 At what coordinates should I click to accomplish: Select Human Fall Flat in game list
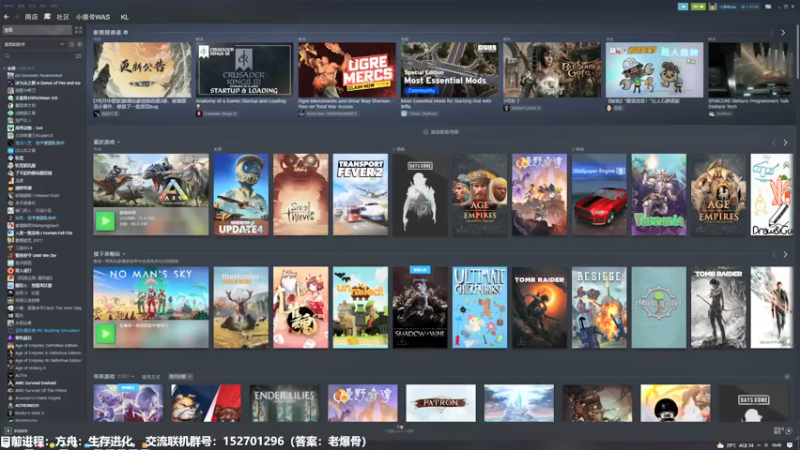click(40, 233)
